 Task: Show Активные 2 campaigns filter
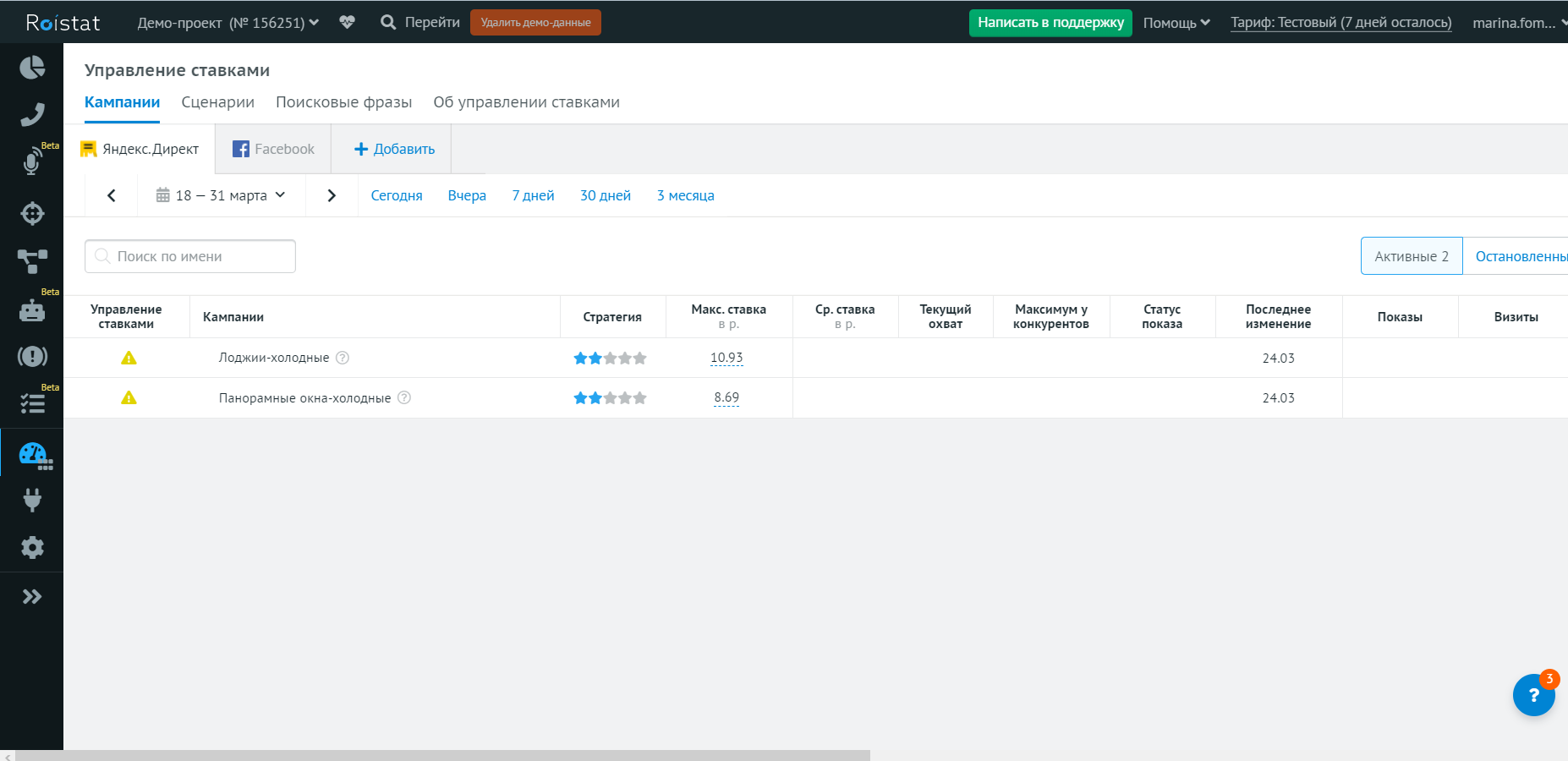pos(1411,256)
